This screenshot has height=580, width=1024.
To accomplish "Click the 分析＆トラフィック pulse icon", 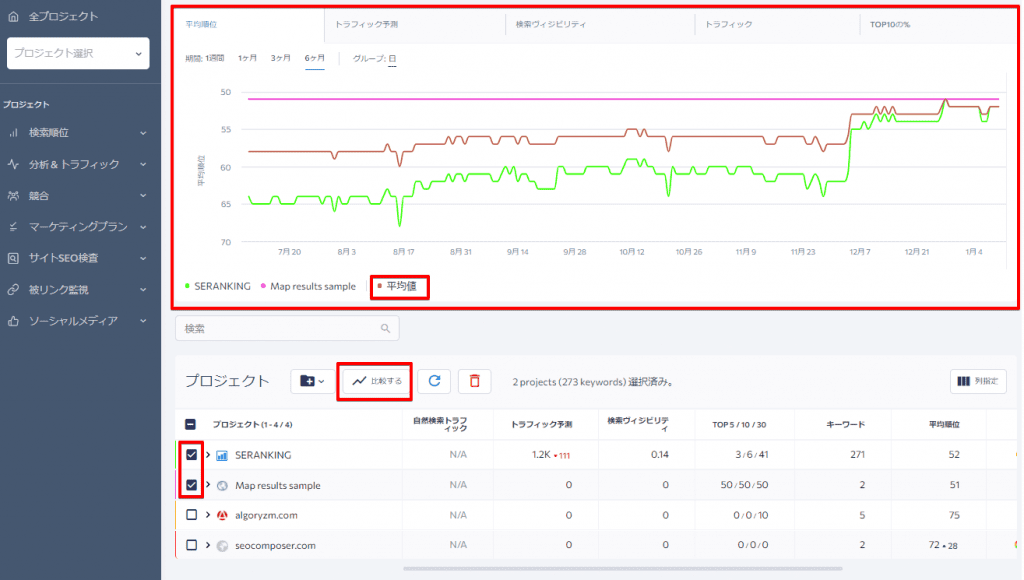I will (13, 164).
